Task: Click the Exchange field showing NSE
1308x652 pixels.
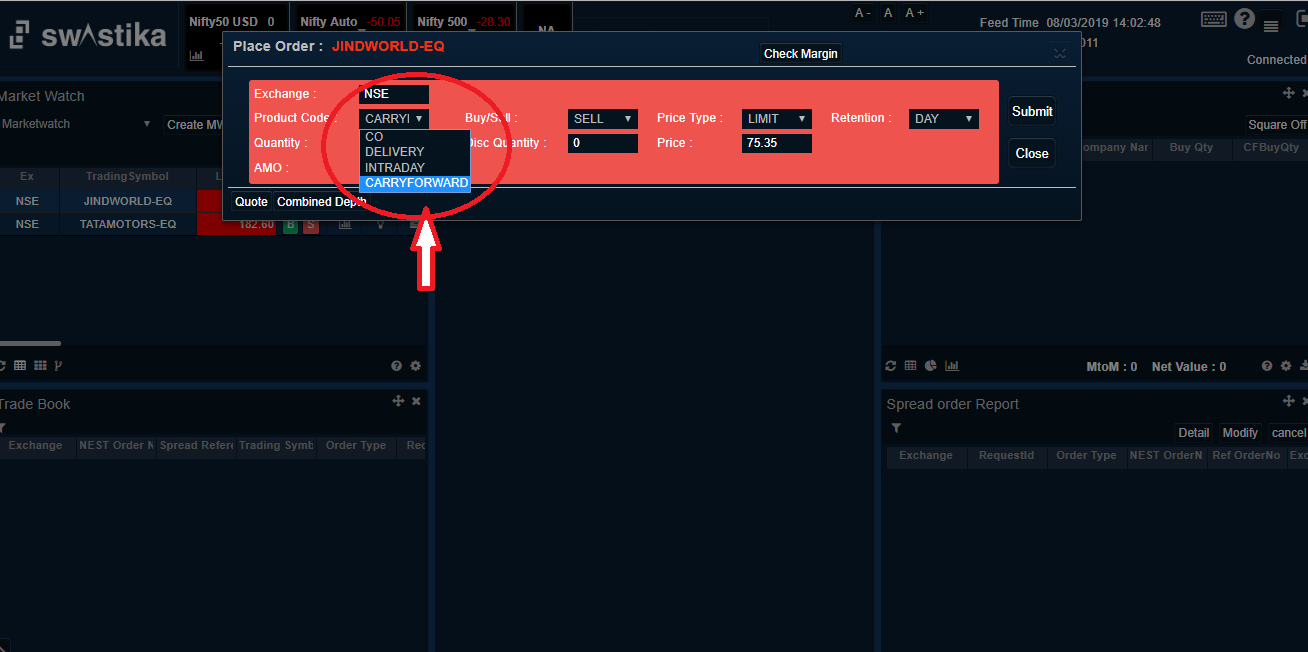Action: point(394,94)
